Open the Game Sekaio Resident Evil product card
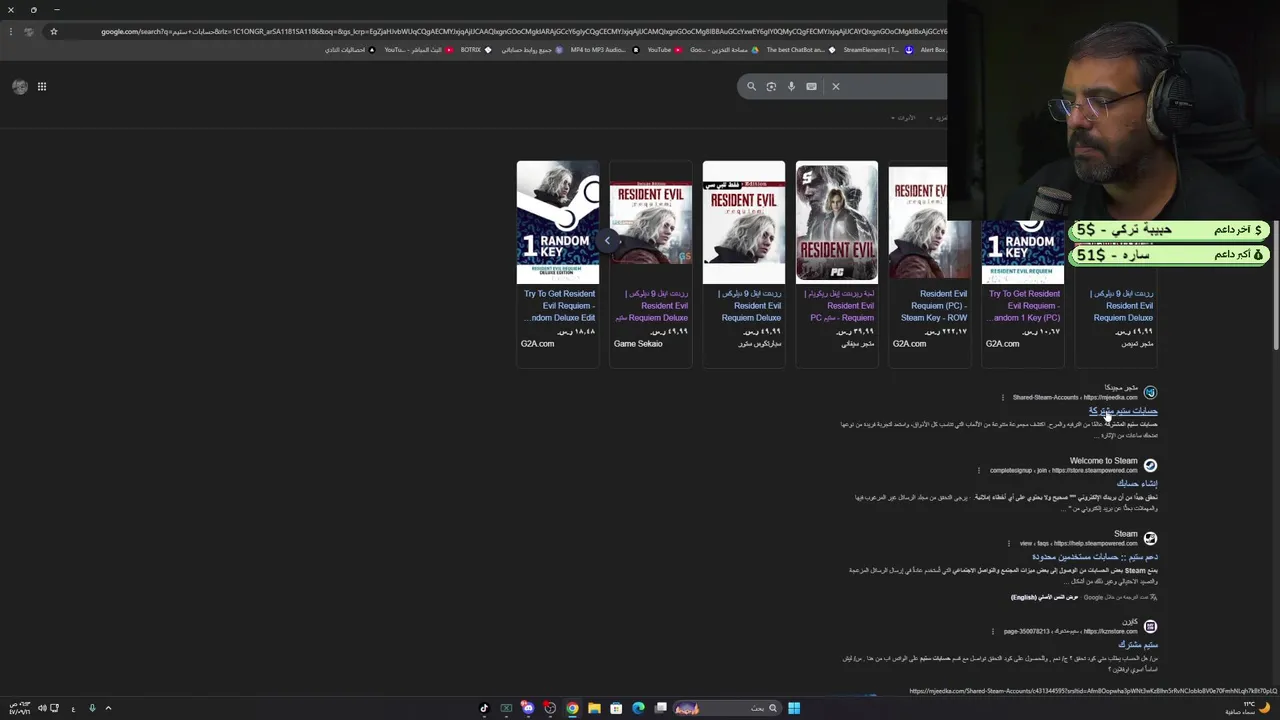The height and width of the screenshot is (720, 1280). [651, 264]
